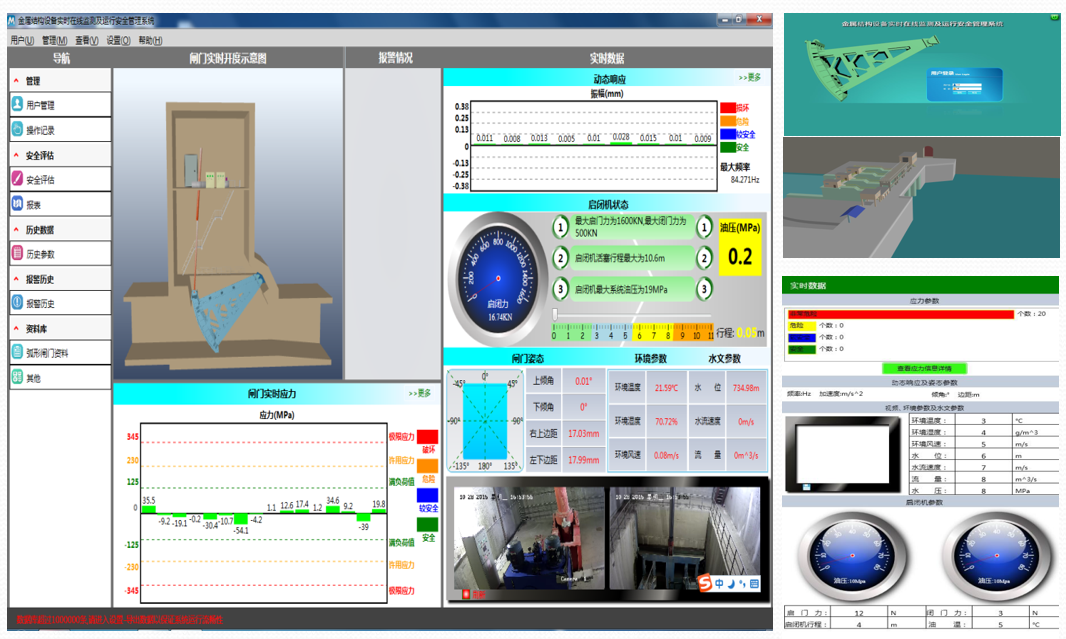This screenshot has height=639, width=1066.
Task: Click the 3D dam overview image
Action: tap(921, 198)
